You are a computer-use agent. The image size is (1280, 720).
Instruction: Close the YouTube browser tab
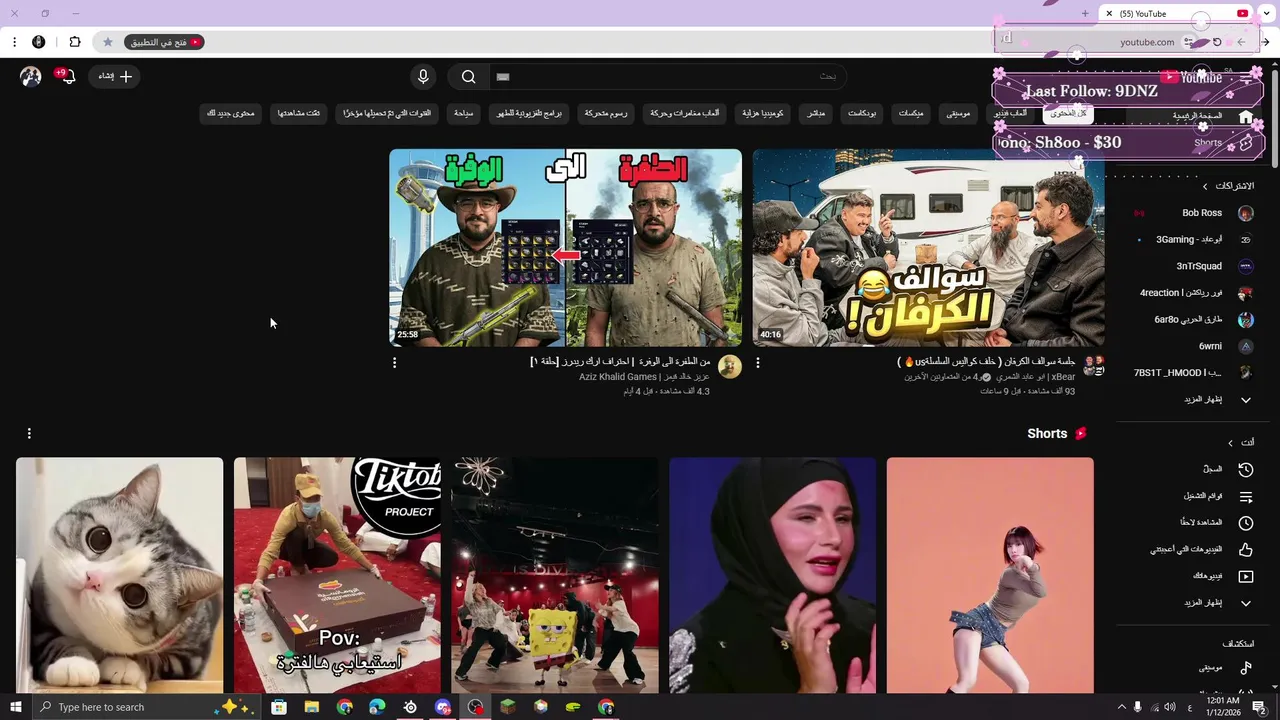click(x=1109, y=14)
